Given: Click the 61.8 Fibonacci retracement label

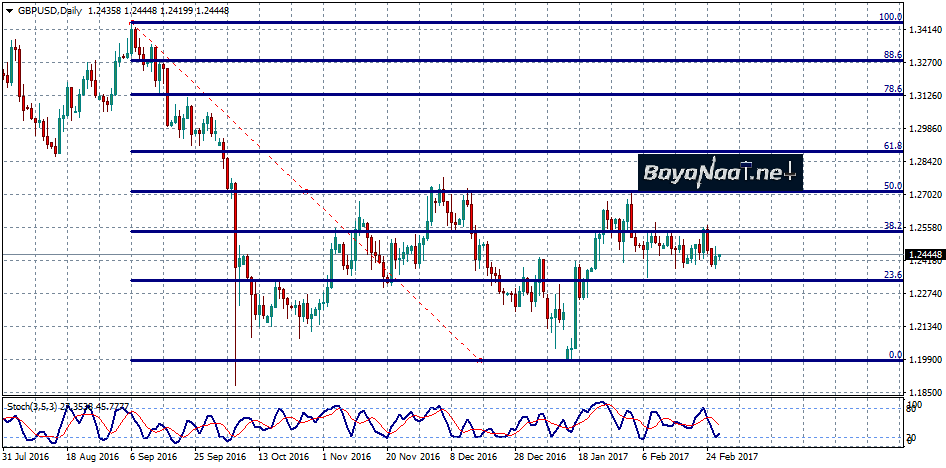Looking at the screenshot, I should pos(891,146).
